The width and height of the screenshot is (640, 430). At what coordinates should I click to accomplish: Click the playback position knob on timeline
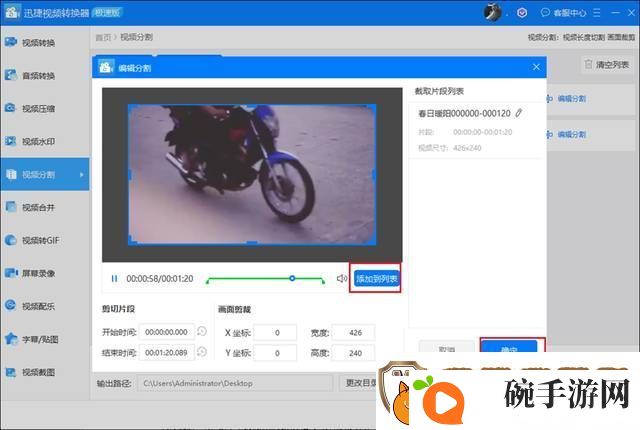tap(292, 278)
